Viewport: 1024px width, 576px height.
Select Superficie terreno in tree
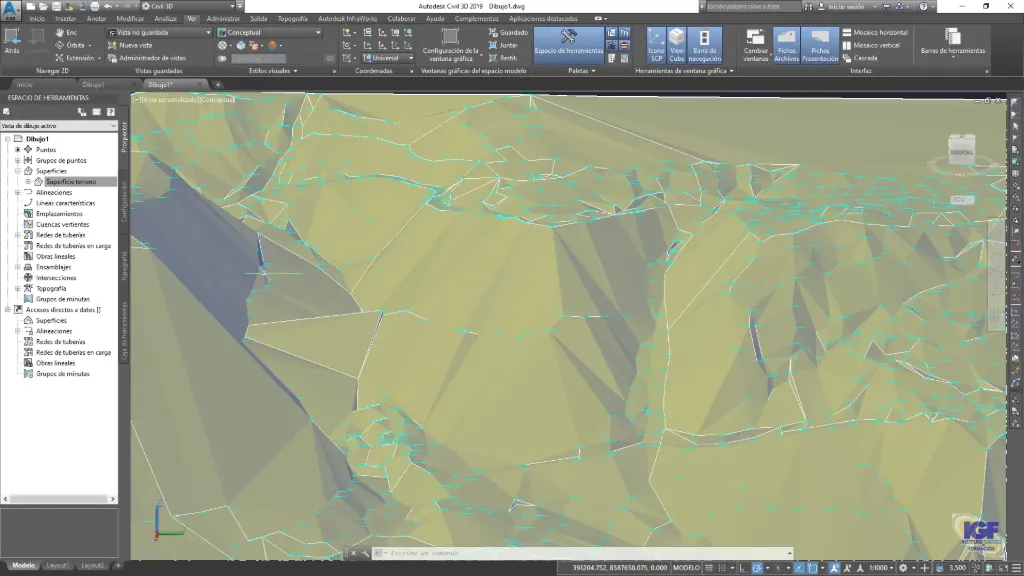[x=71, y=182]
